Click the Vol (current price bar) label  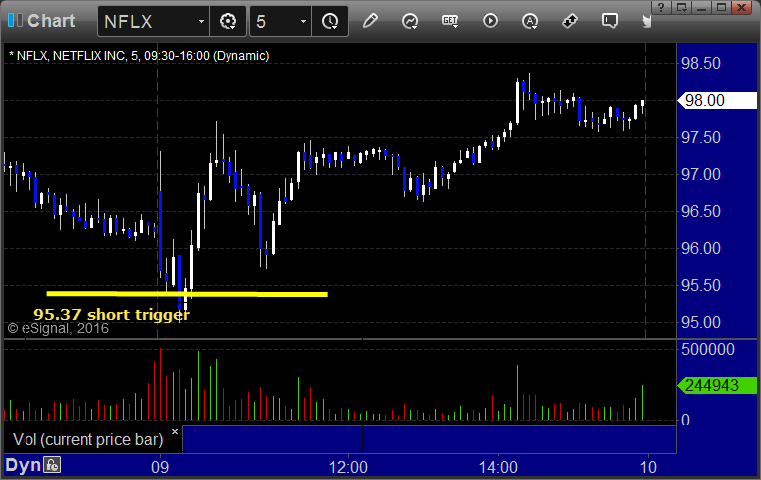(x=88, y=439)
